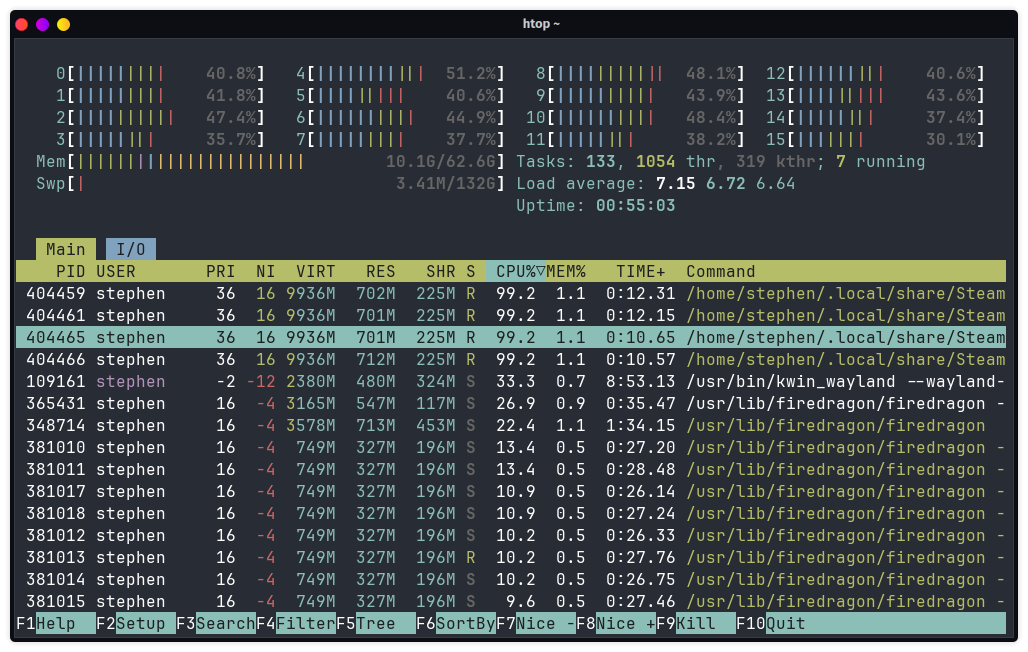1028x652 pixels.
Task: Select firedragon process PID 348714
Action: click(511, 425)
